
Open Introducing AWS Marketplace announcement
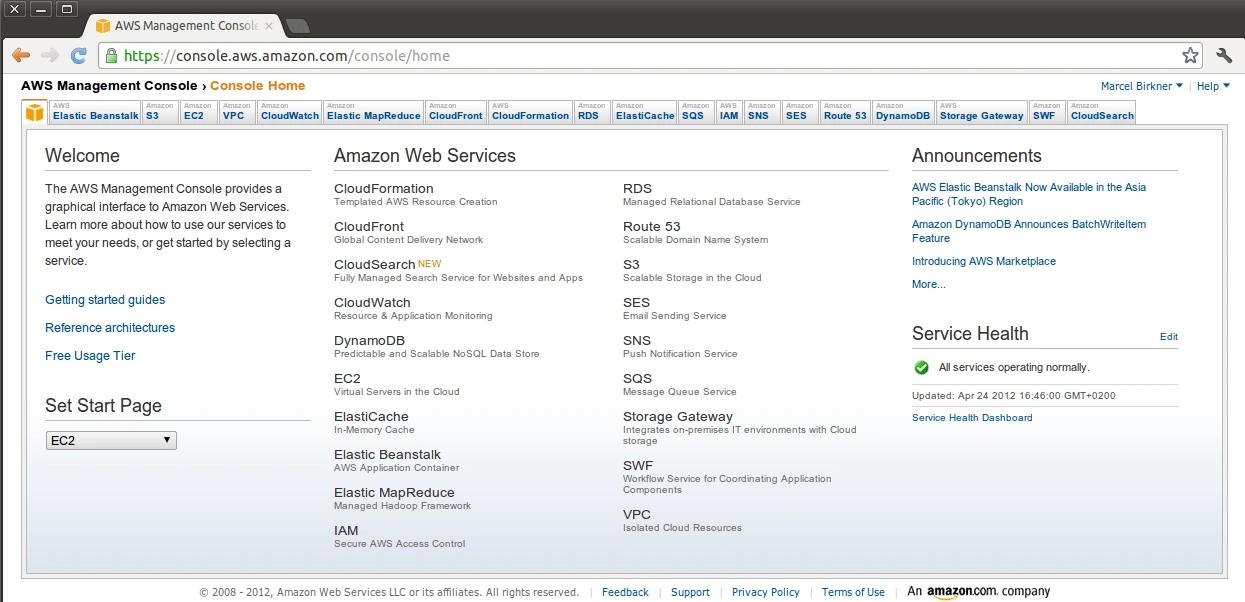coord(984,261)
